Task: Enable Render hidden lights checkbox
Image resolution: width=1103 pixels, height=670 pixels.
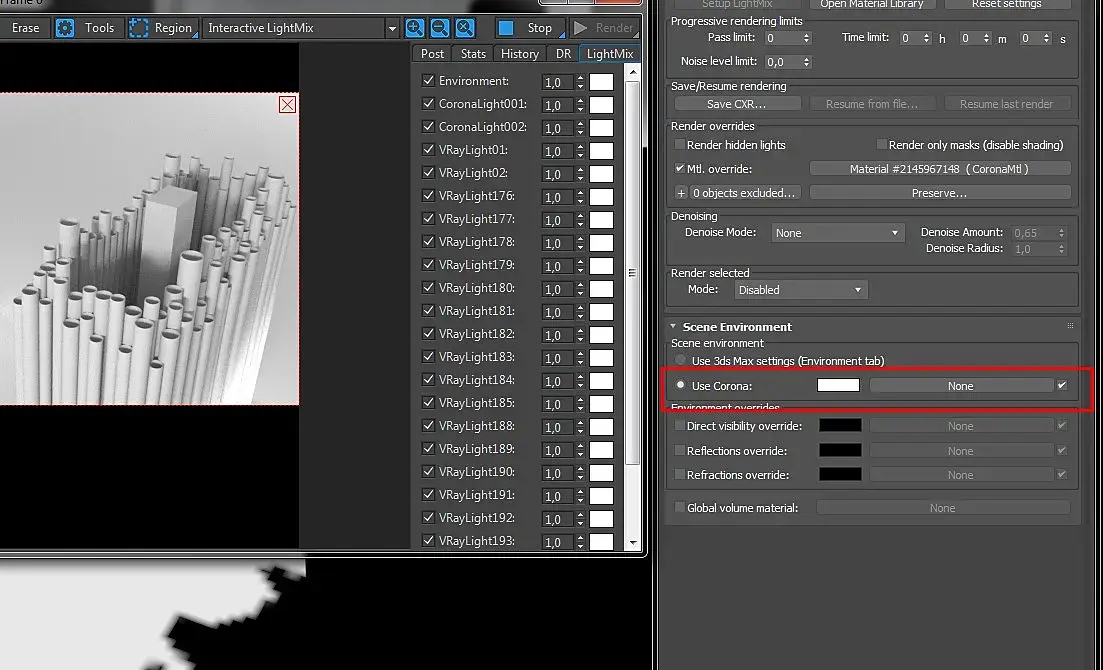Action: 680,144
